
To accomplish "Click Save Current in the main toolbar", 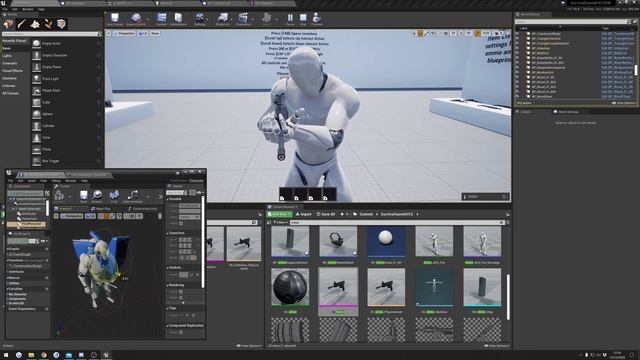I will click(x=115, y=19).
